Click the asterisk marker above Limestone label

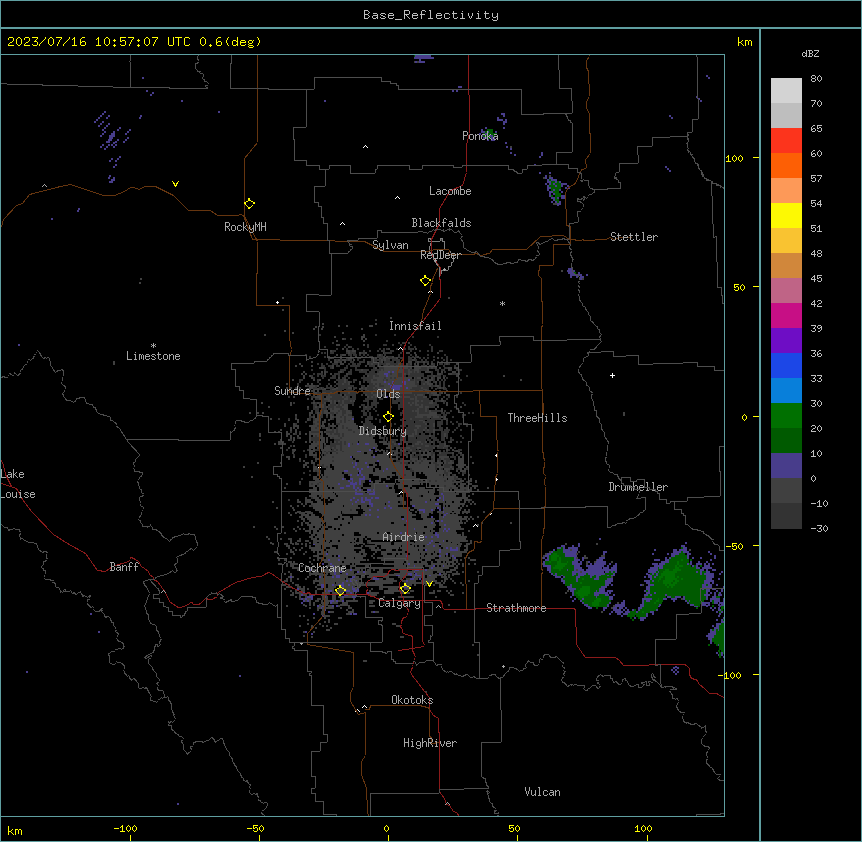tap(153, 346)
